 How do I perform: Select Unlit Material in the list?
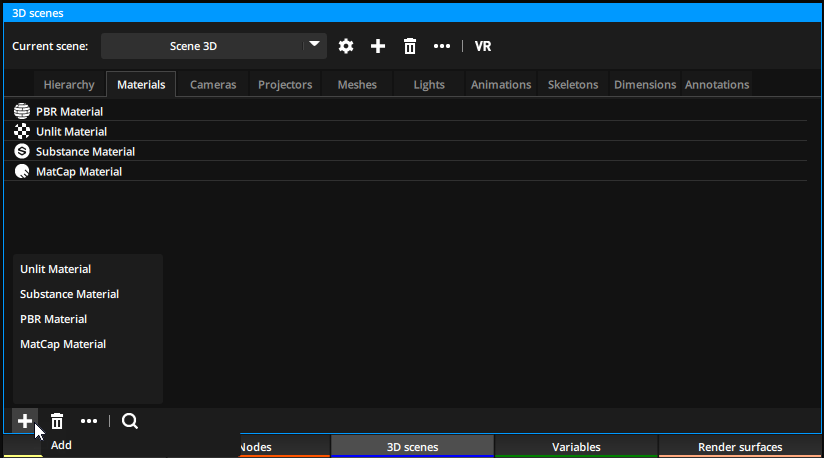tap(406, 131)
